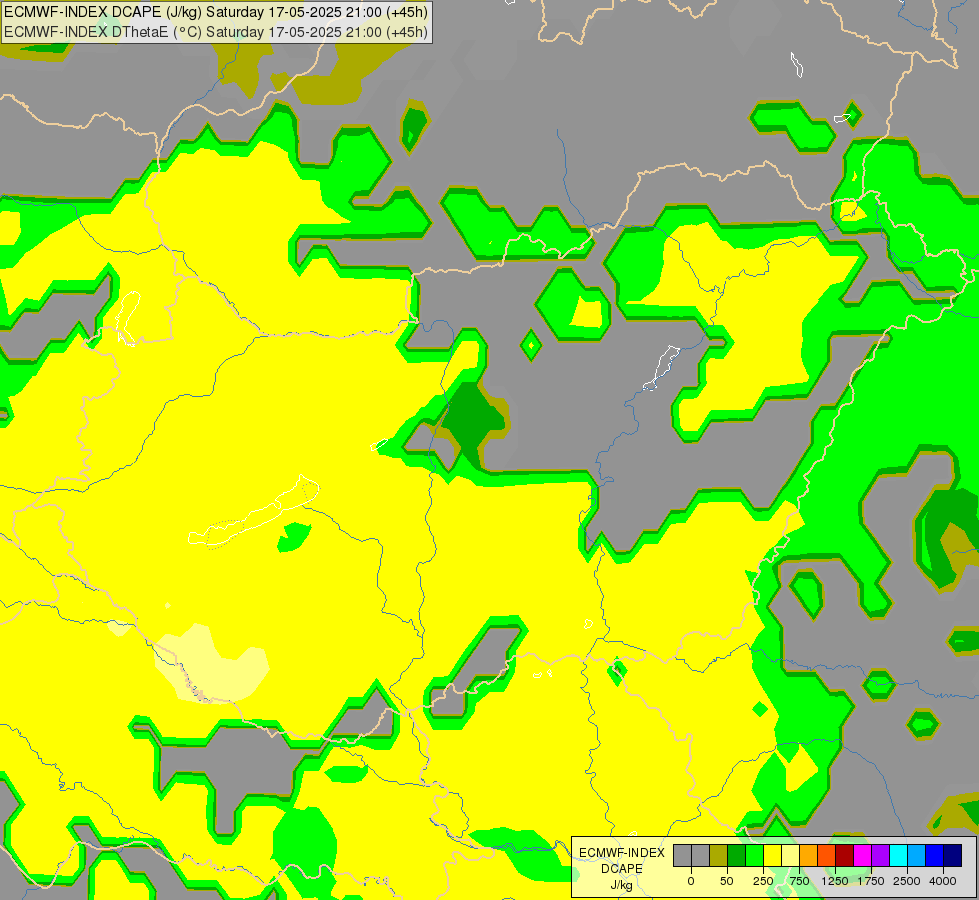Pick the dark red legend swatch
The image size is (979, 900).
[845, 855]
